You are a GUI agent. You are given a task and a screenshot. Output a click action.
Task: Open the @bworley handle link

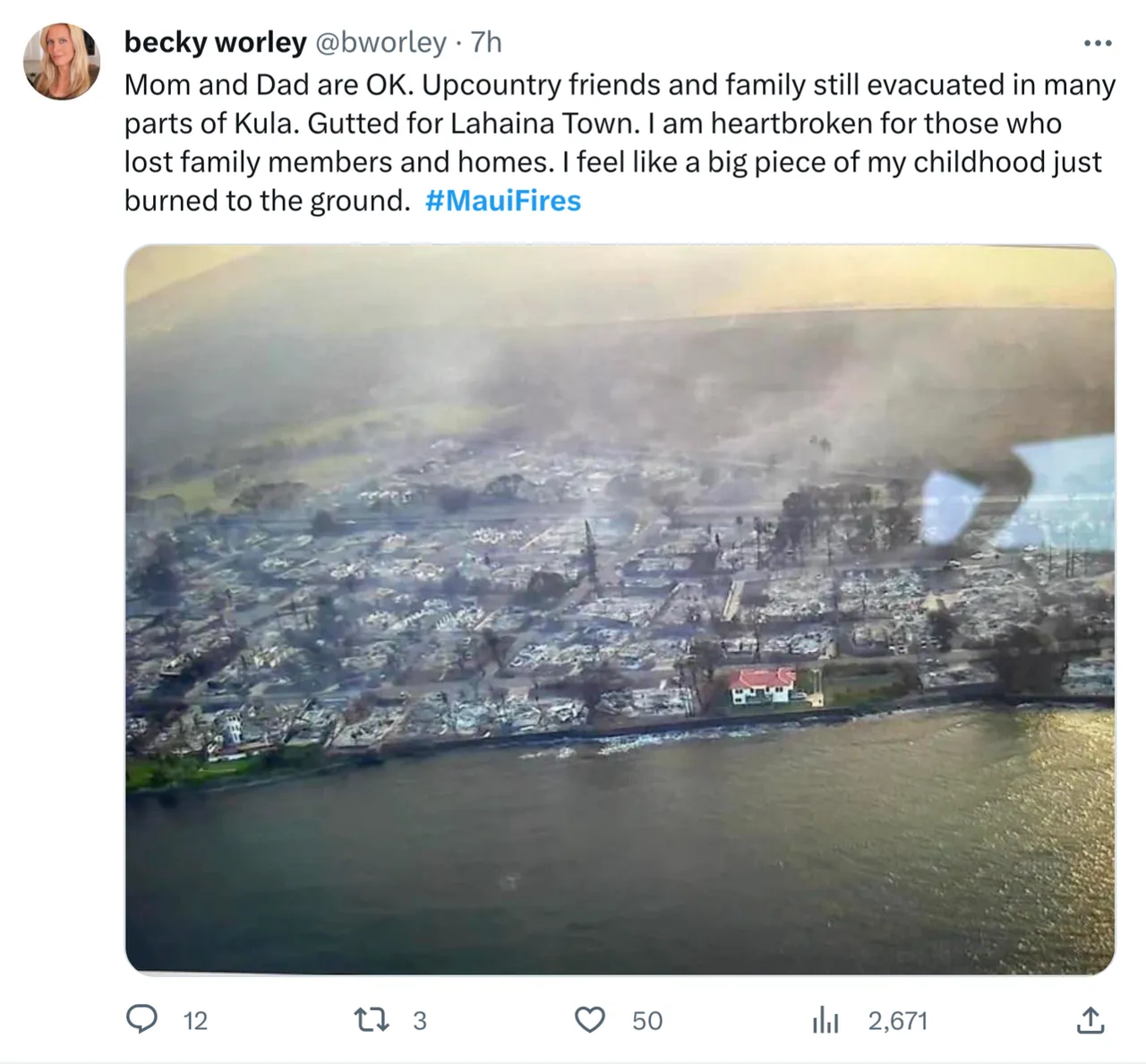point(381,42)
